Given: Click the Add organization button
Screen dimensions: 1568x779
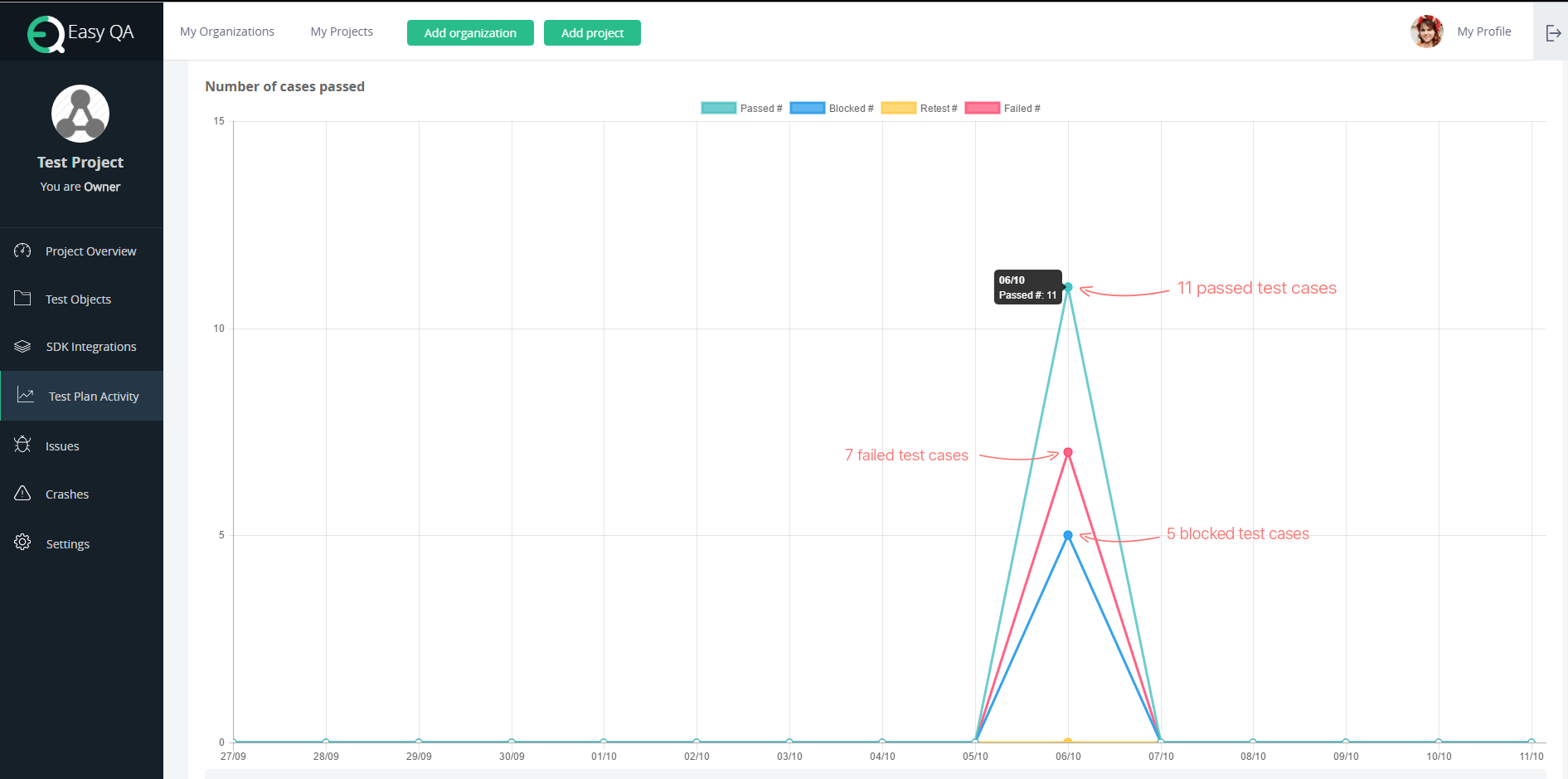Looking at the screenshot, I should click(470, 33).
